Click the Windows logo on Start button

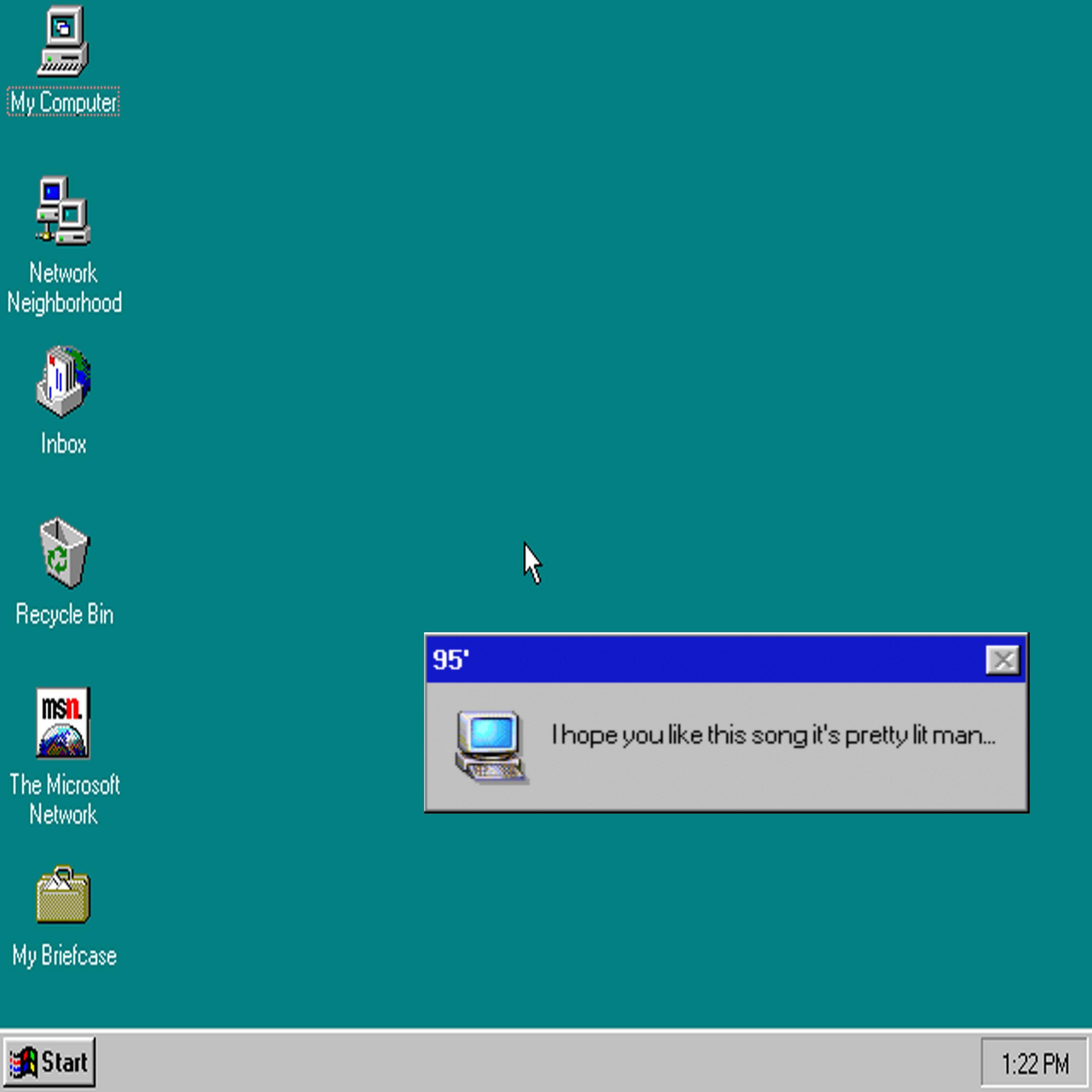(23, 1062)
